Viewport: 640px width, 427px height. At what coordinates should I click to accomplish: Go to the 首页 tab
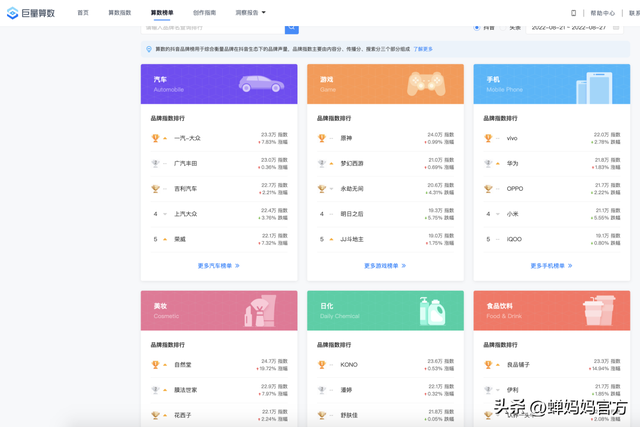pos(83,13)
